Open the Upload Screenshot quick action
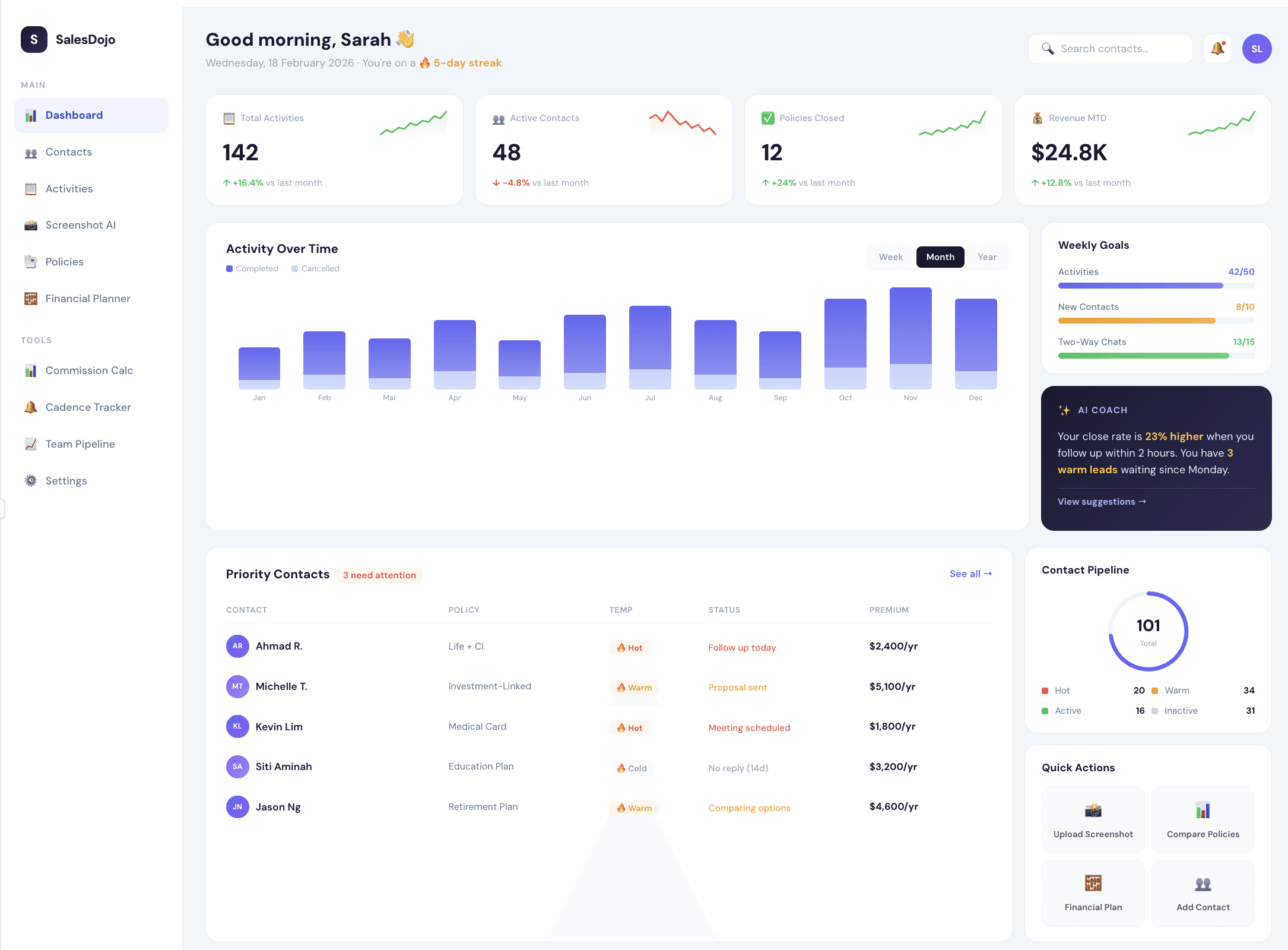The height and width of the screenshot is (950, 1288). (1093, 820)
